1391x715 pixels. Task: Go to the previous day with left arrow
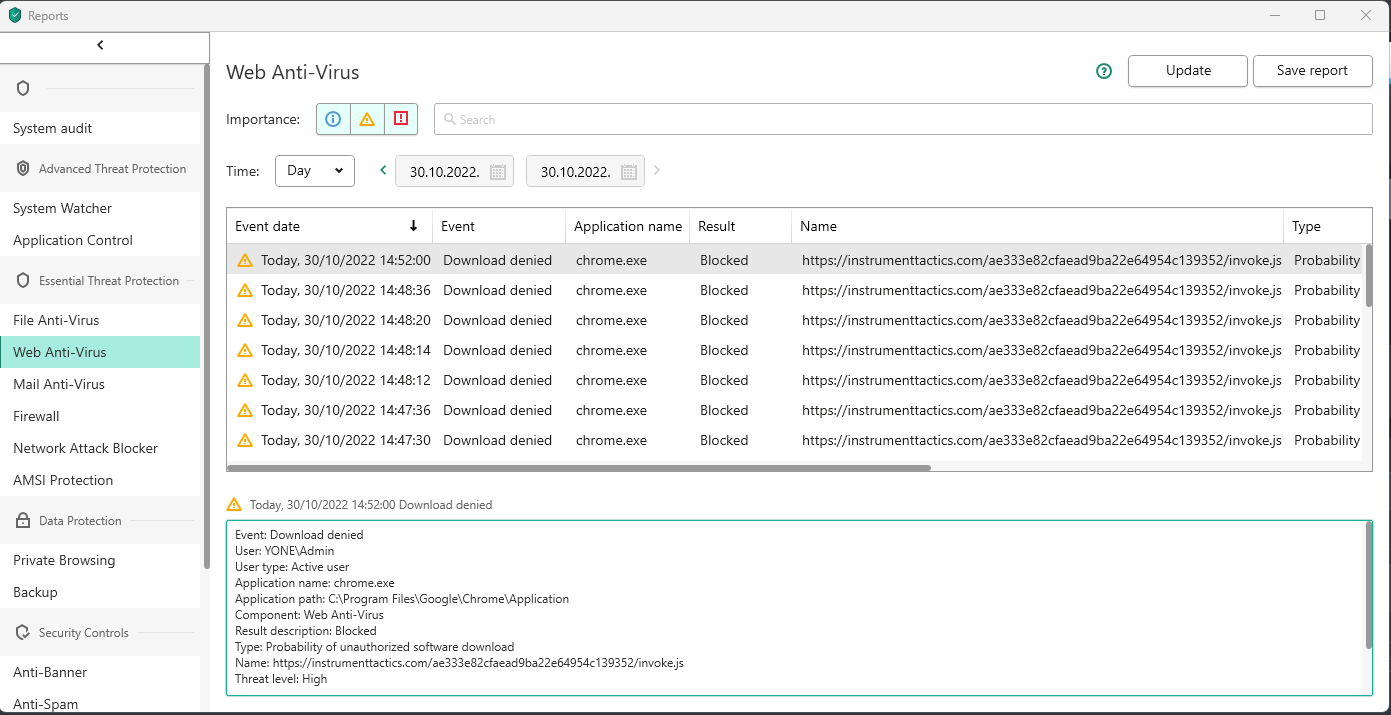pyautogui.click(x=383, y=171)
